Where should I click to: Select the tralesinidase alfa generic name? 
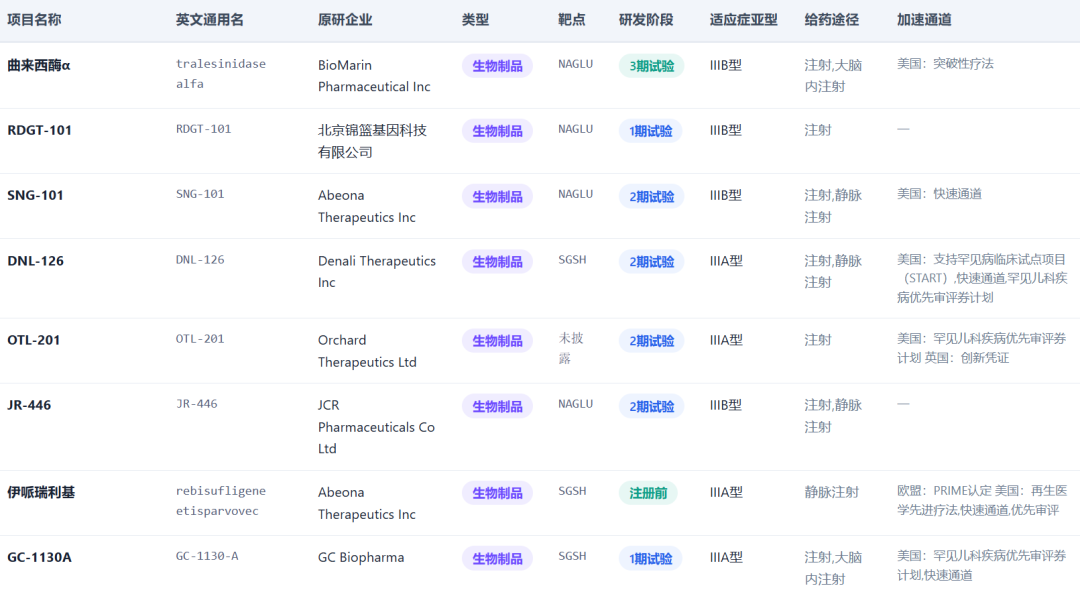point(220,74)
